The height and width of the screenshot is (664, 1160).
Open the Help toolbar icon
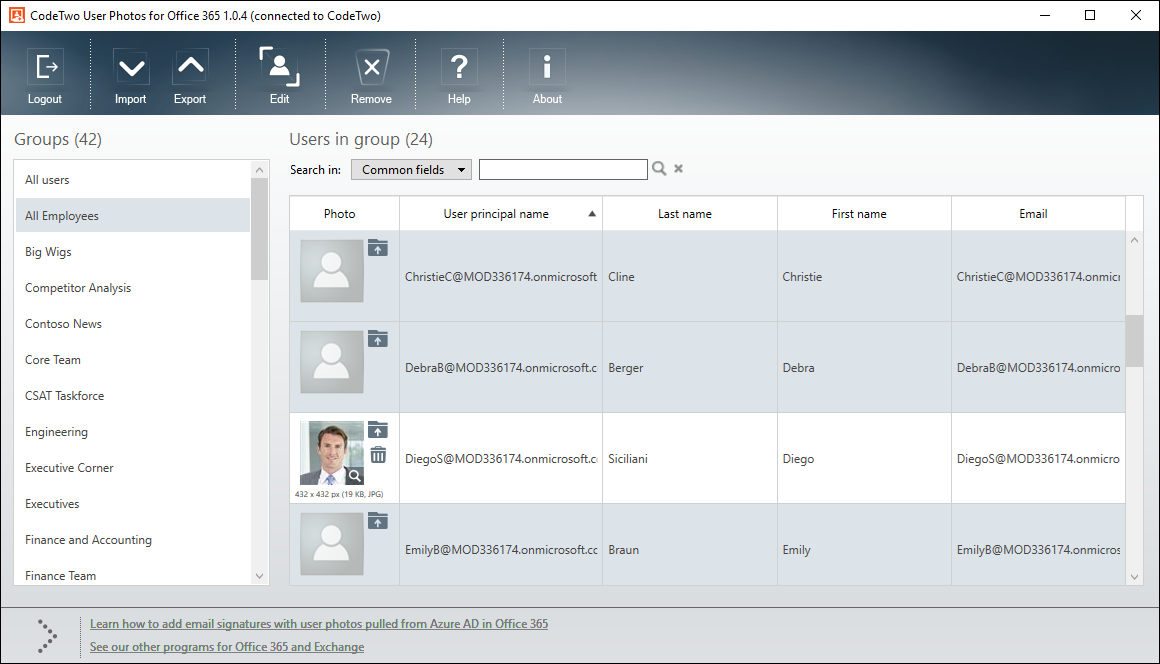(x=459, y=75)
